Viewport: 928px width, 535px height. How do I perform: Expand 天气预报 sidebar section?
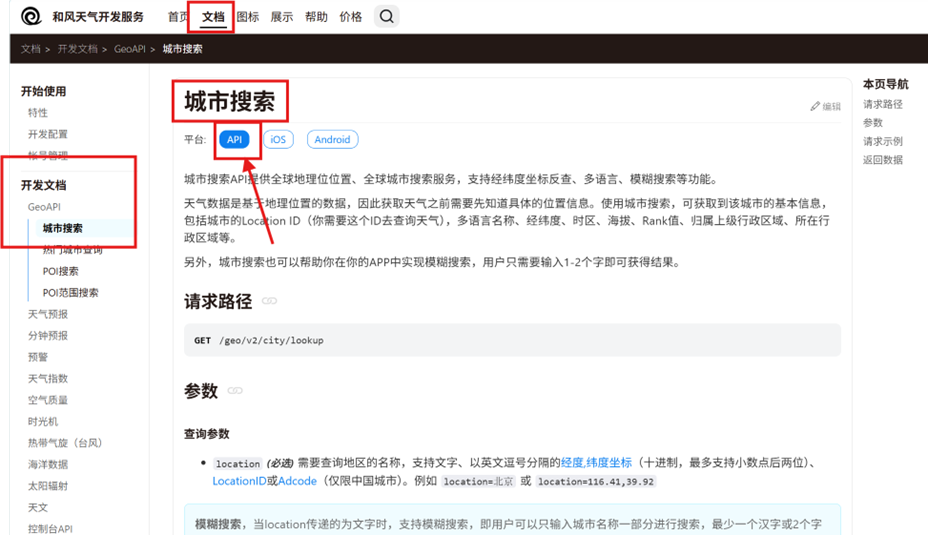pyautogui.click(x=48, y=314)
